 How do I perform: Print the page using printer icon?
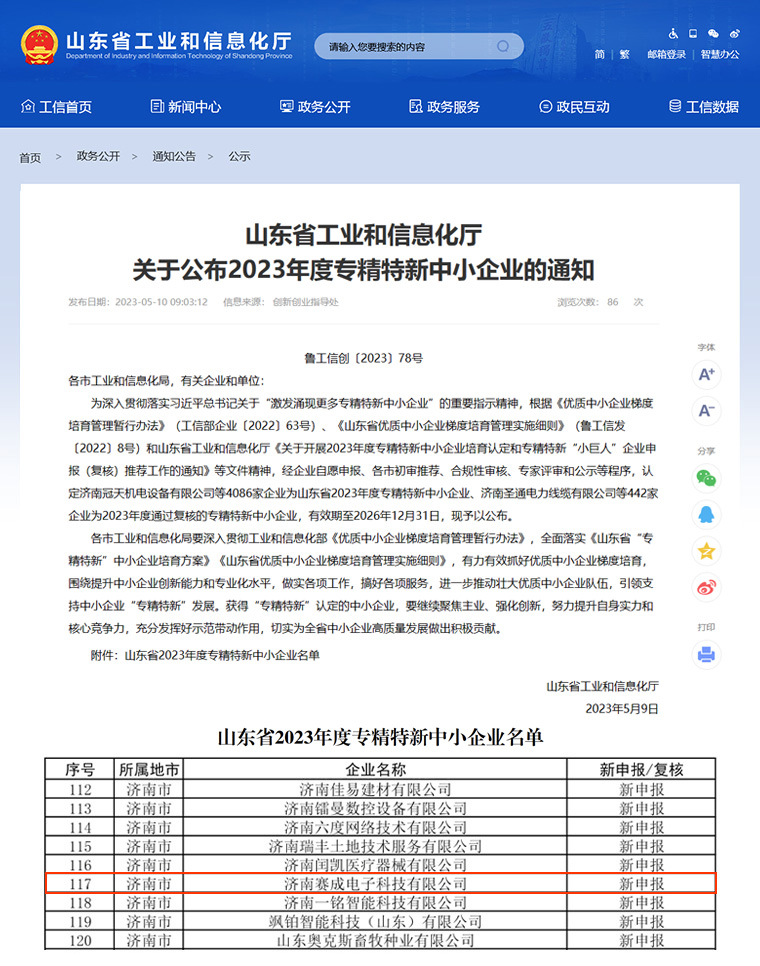tap(707, 655)
